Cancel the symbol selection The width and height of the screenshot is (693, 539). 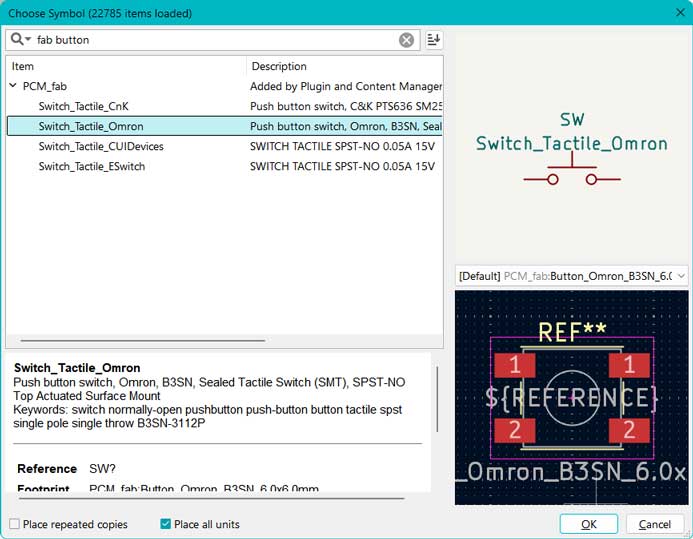(x=655, y=524)
